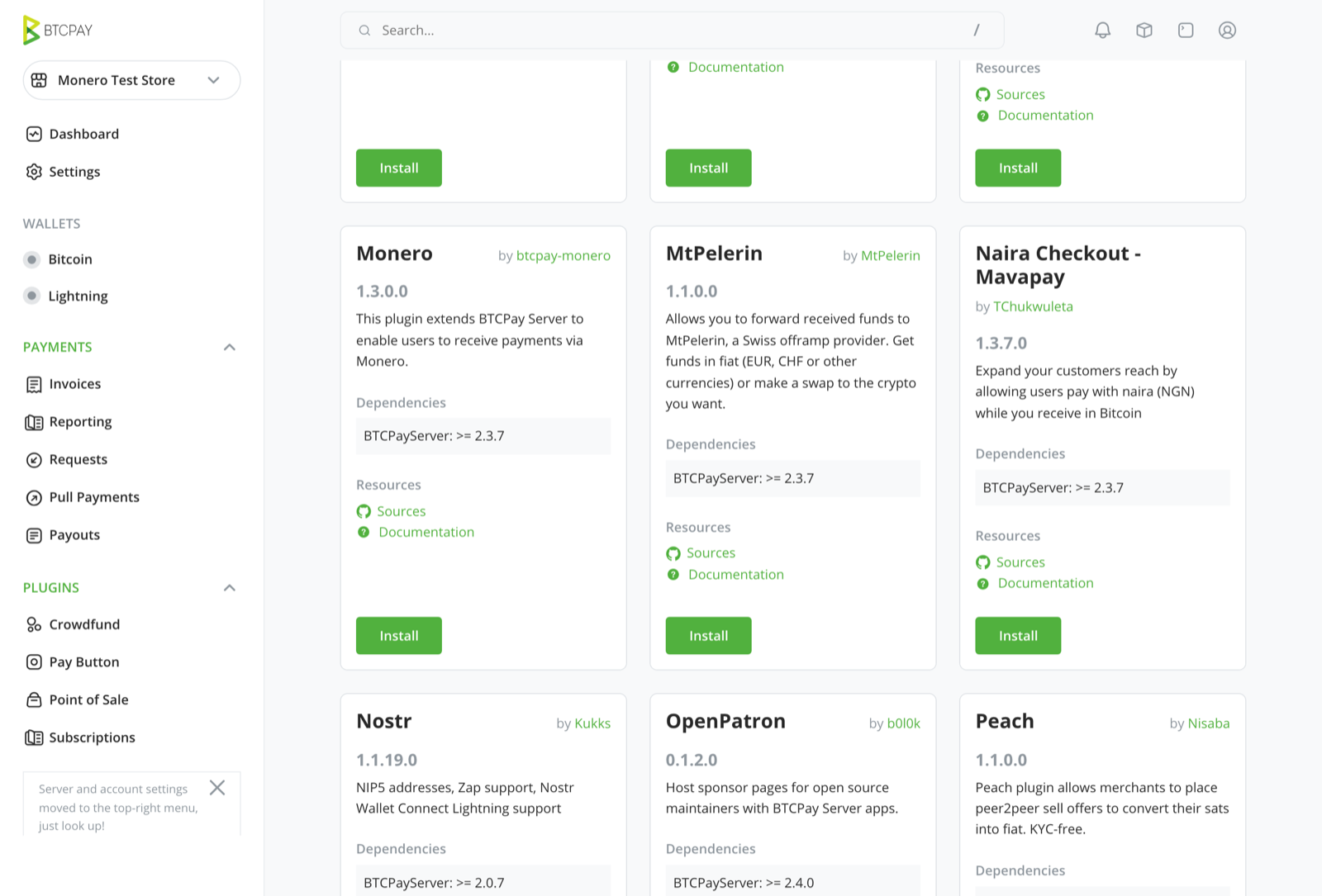Screen dimensions: 1322x896
Task: Open the notifications bell
Action: 1103,31
